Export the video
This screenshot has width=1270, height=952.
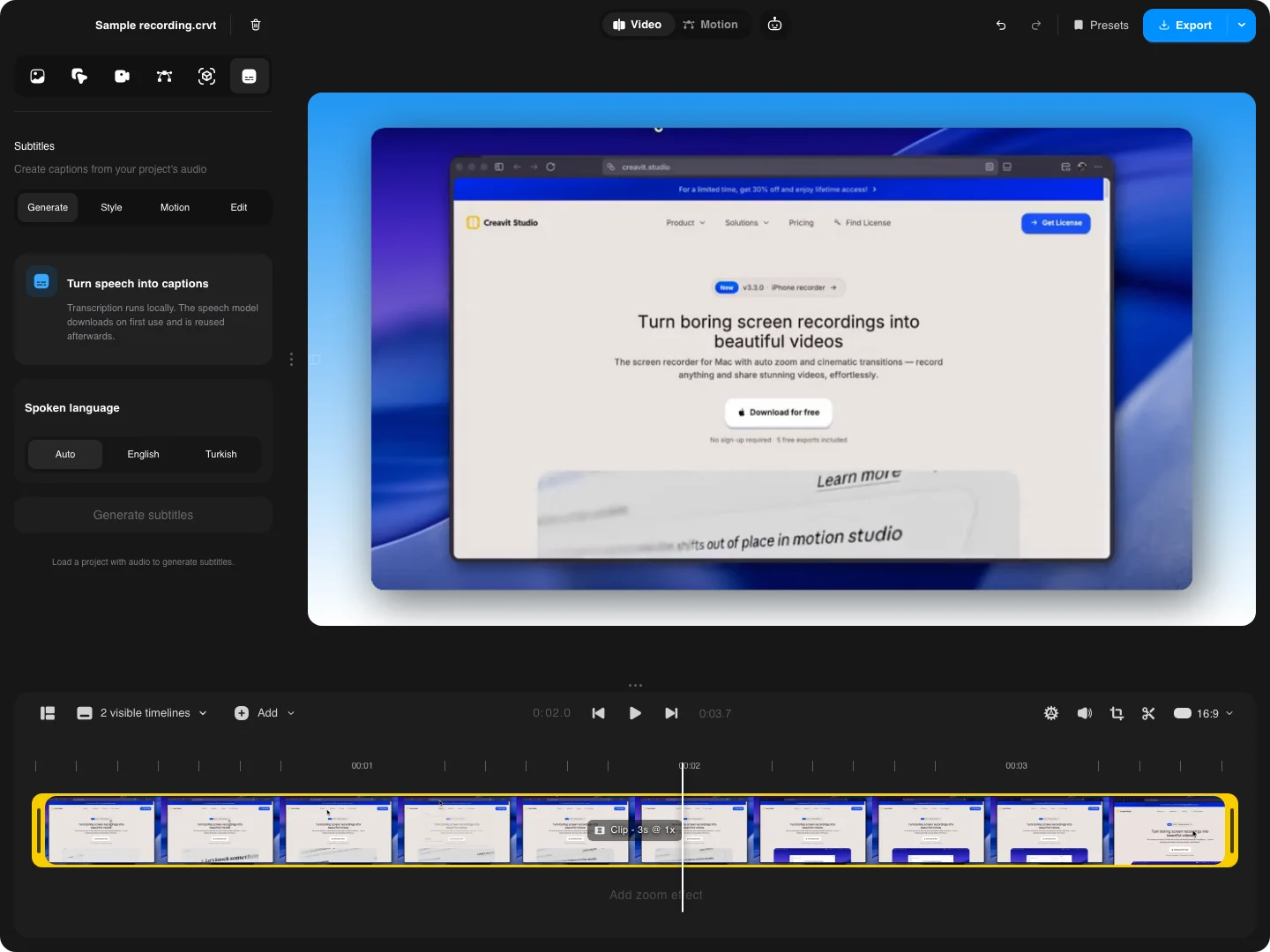(1185, 26)
